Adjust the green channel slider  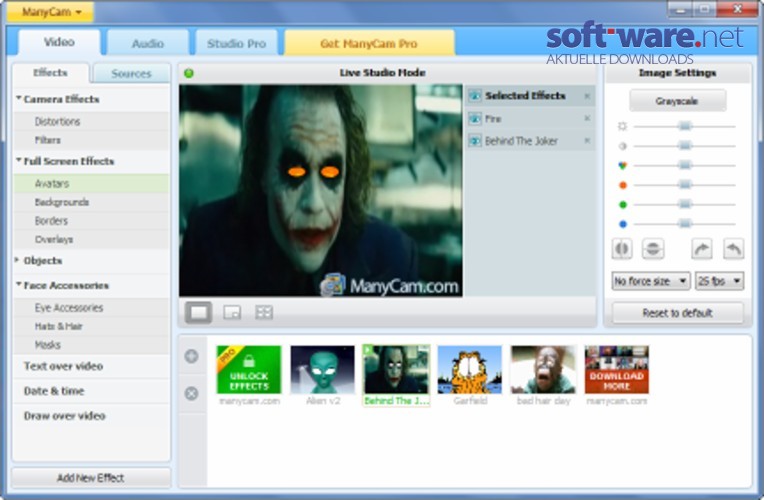pos(685,204)
